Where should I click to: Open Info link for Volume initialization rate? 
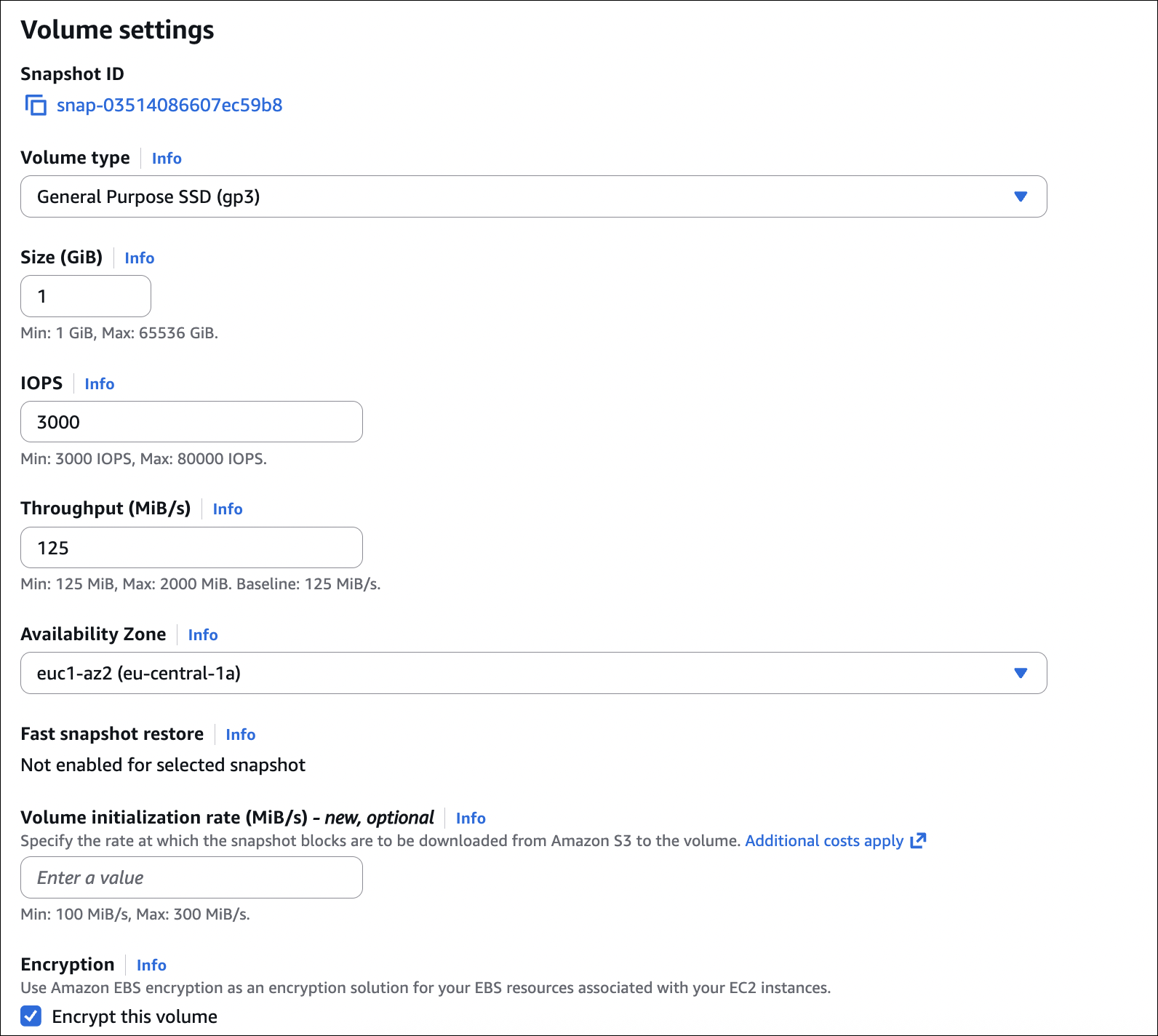pos(471,818)
